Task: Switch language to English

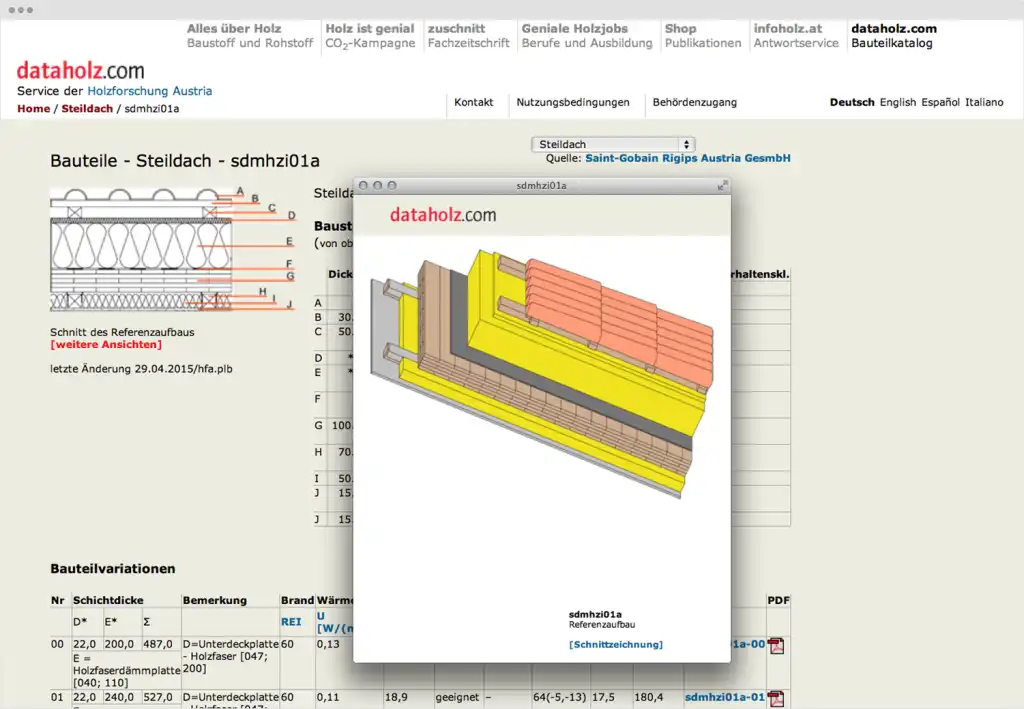Action: (897, 102)
